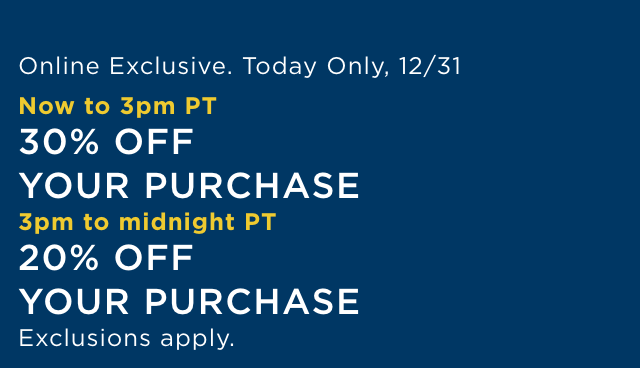Viewport: 640px width, 368px height.
Task: Click the "20%" discount figure
Action: (x=59, y=258)
